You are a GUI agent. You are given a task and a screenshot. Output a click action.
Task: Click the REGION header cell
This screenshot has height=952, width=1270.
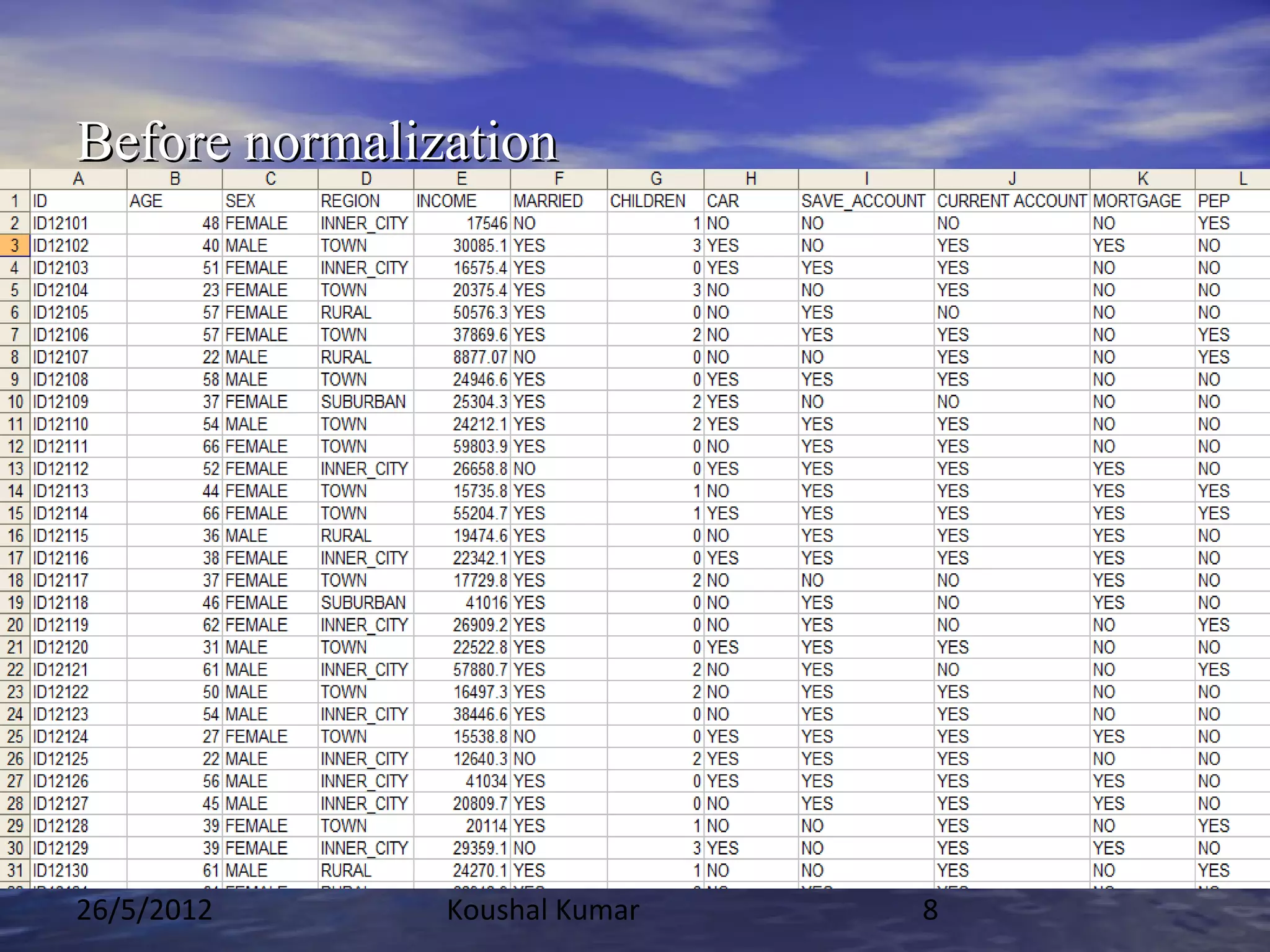coord(366,201)
